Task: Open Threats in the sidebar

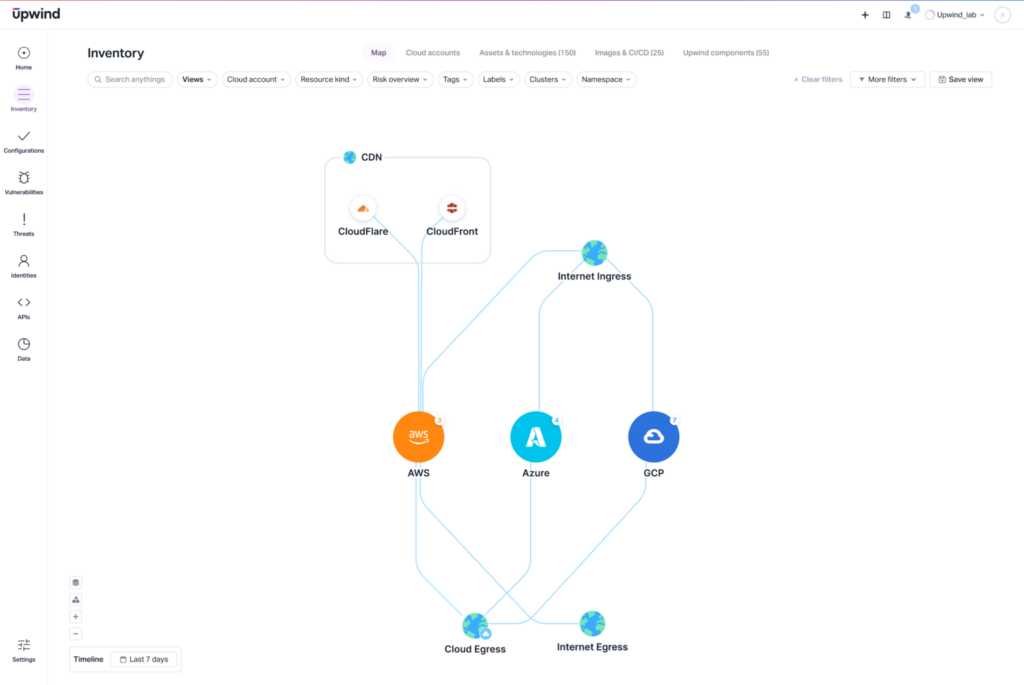Action: [x=24, y=225]
